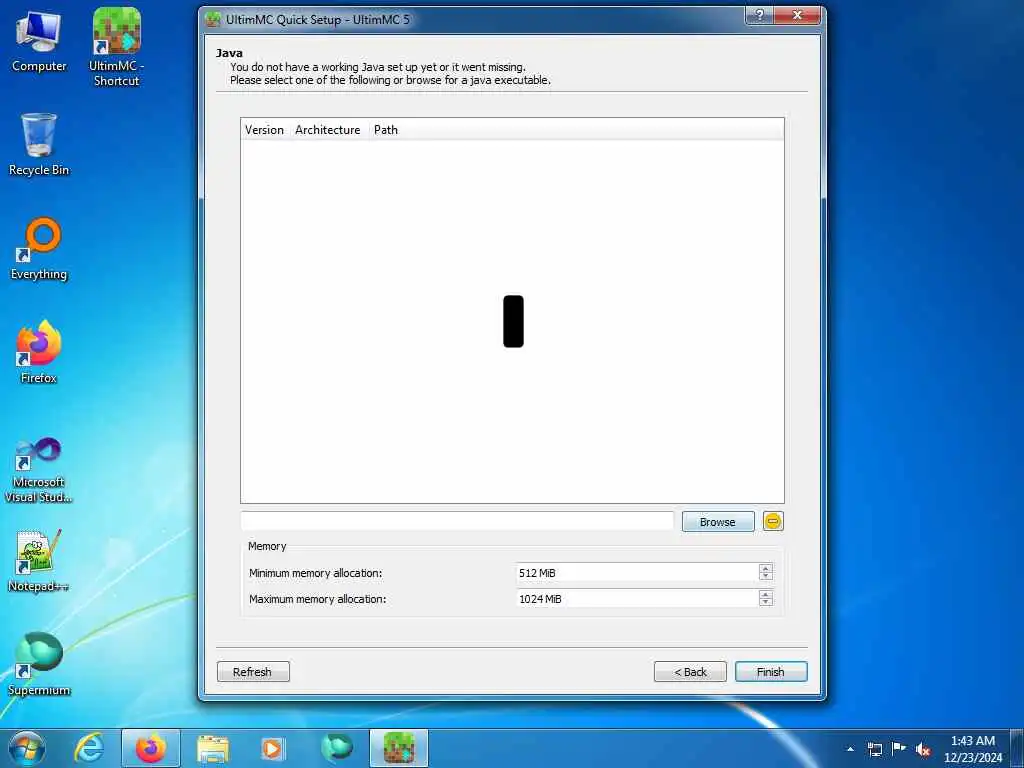
Task: Select the UltimMC Shortcut desktop icon
Action: (116, 47)
